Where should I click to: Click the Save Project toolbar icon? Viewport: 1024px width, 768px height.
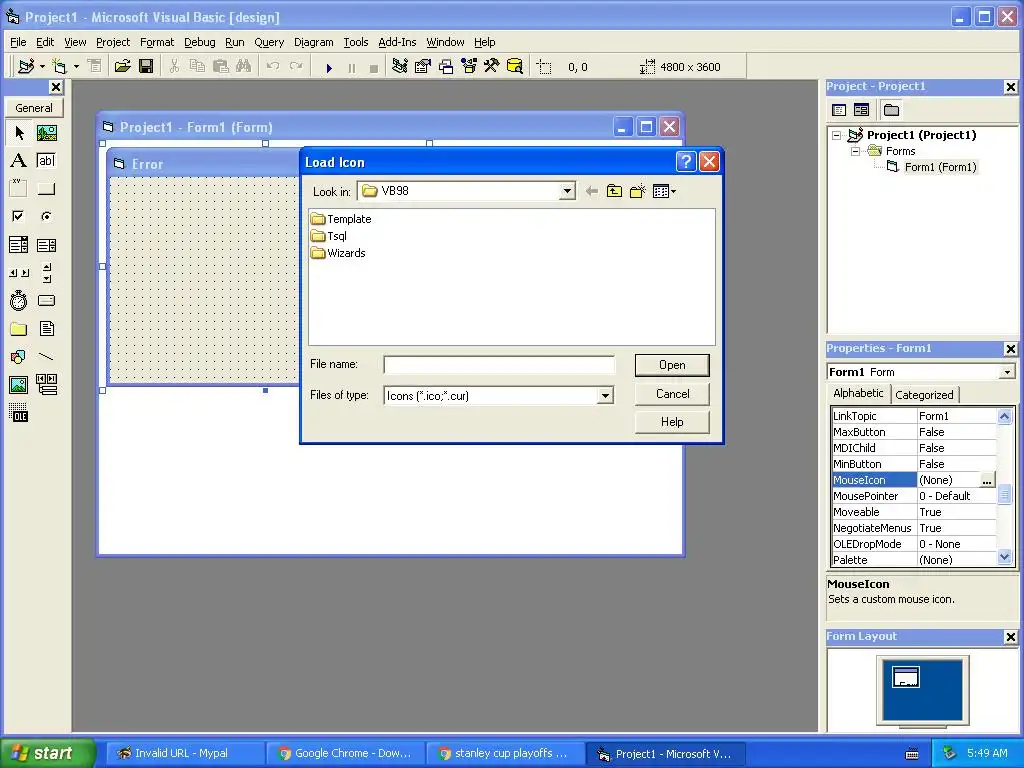146,66
